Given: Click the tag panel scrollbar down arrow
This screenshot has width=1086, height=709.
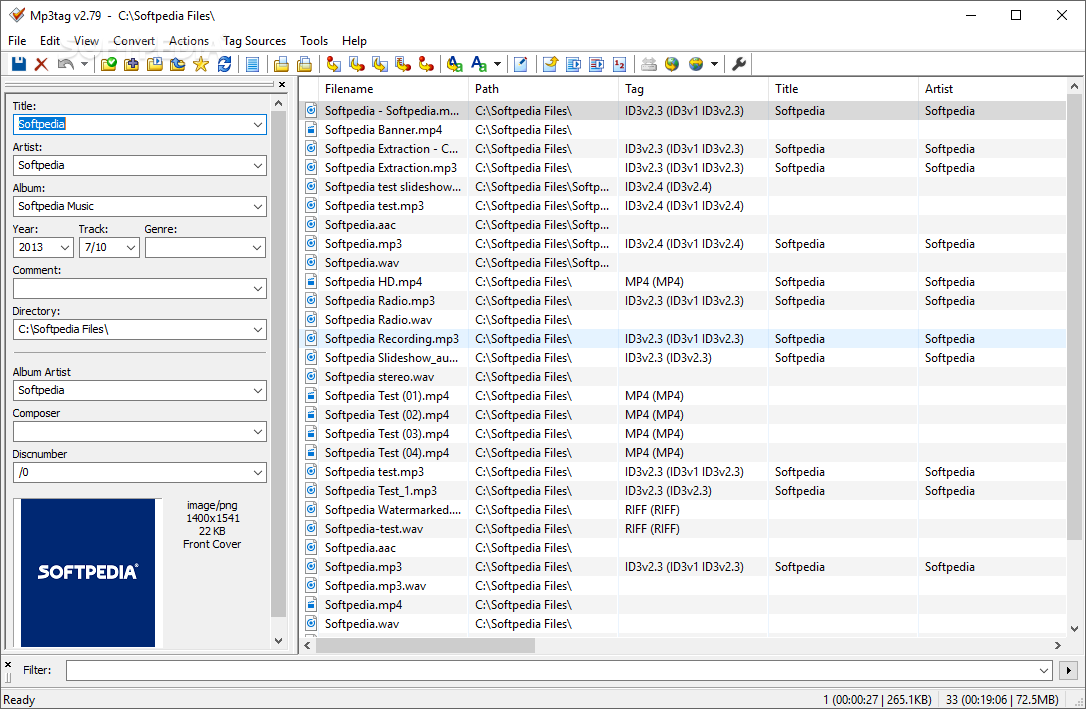Looking at the screenshot, I should point(278,640).
